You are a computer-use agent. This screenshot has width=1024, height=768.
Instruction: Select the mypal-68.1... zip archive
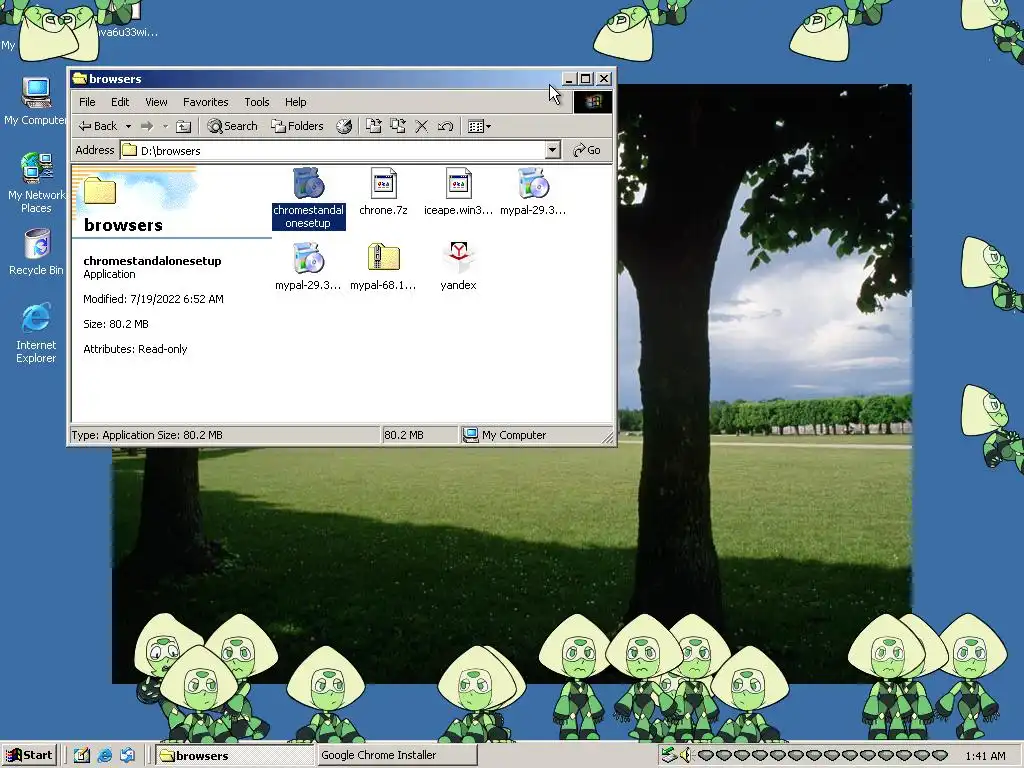point(383,266)
